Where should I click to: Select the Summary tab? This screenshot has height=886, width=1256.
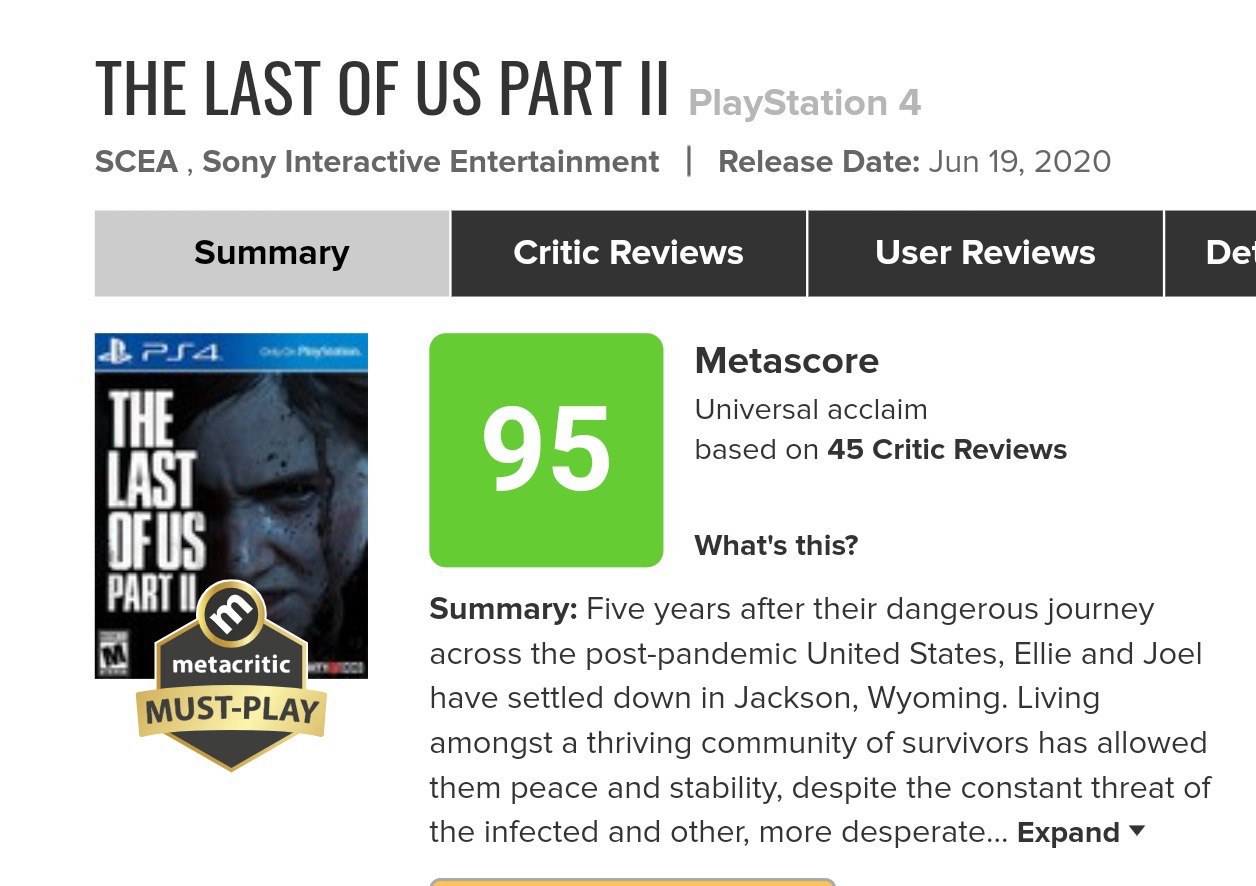272,253
